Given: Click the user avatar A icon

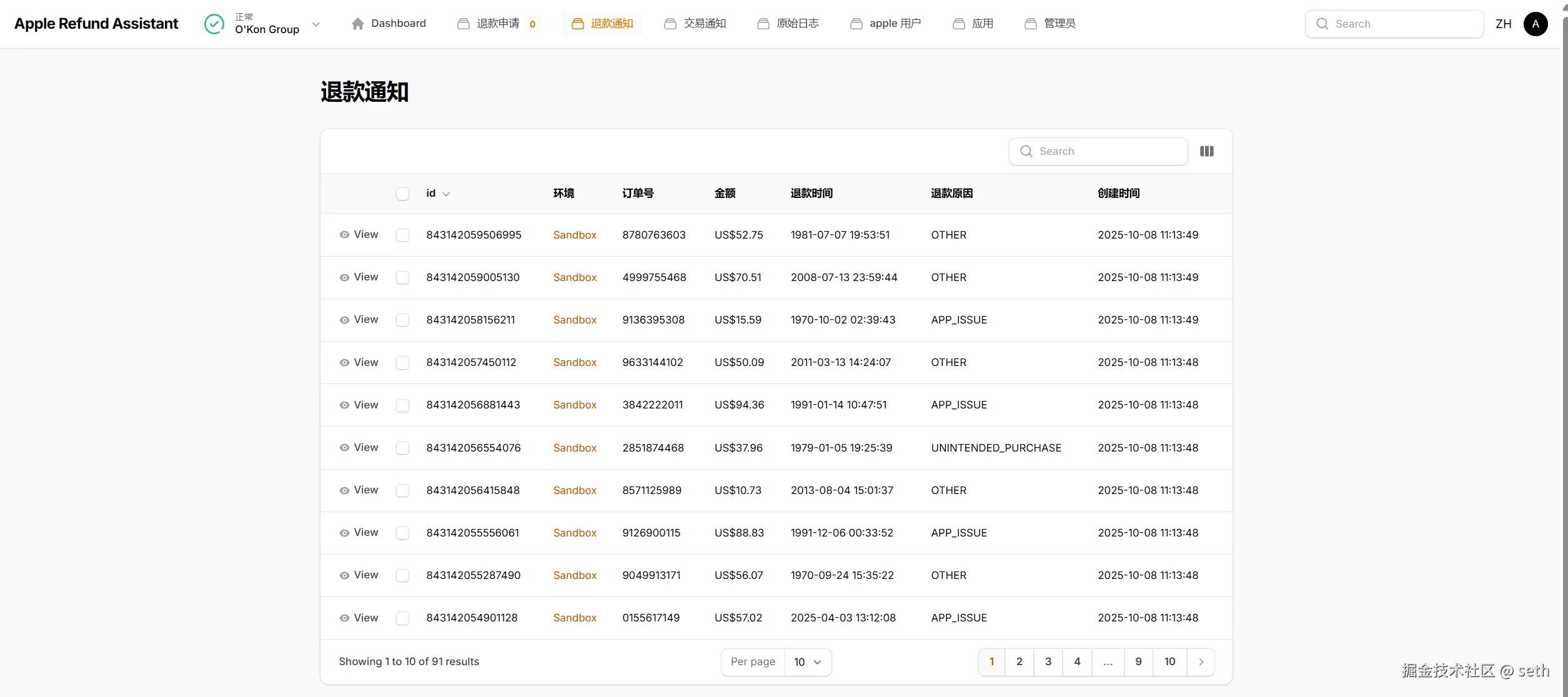Looking at the screenshot, I should [x=1535, y=24].
